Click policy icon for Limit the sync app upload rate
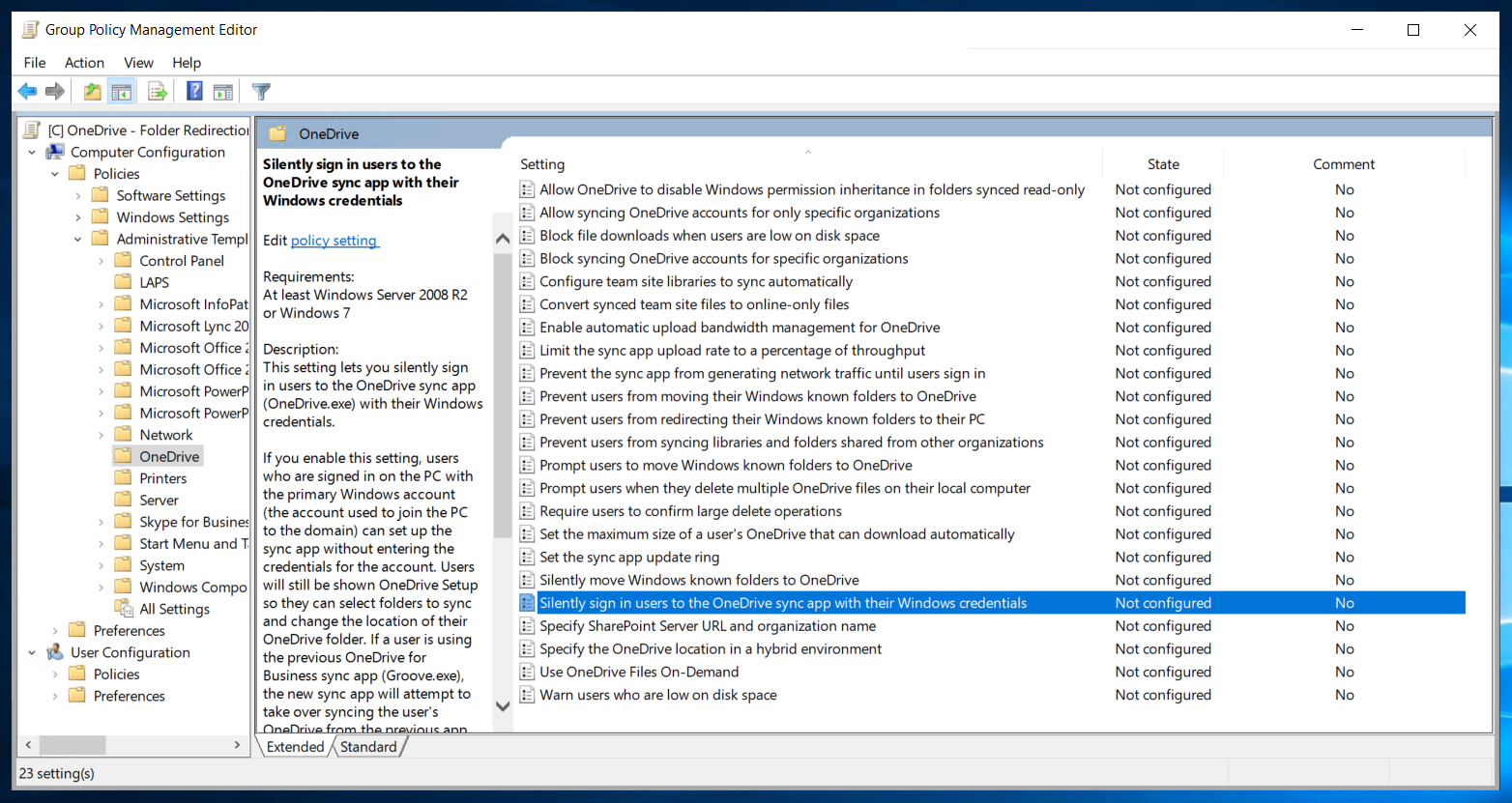Viewport: 1512px width, 803px height. (x=527, y=351)
